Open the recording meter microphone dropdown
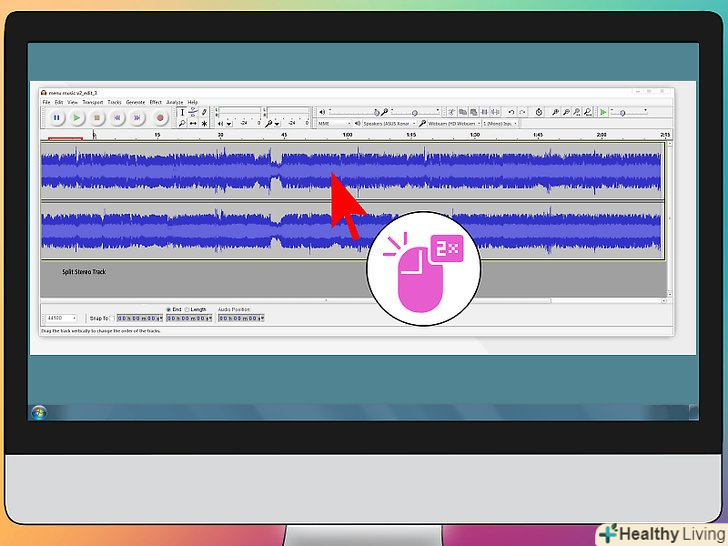 click(x=277, y=124)
